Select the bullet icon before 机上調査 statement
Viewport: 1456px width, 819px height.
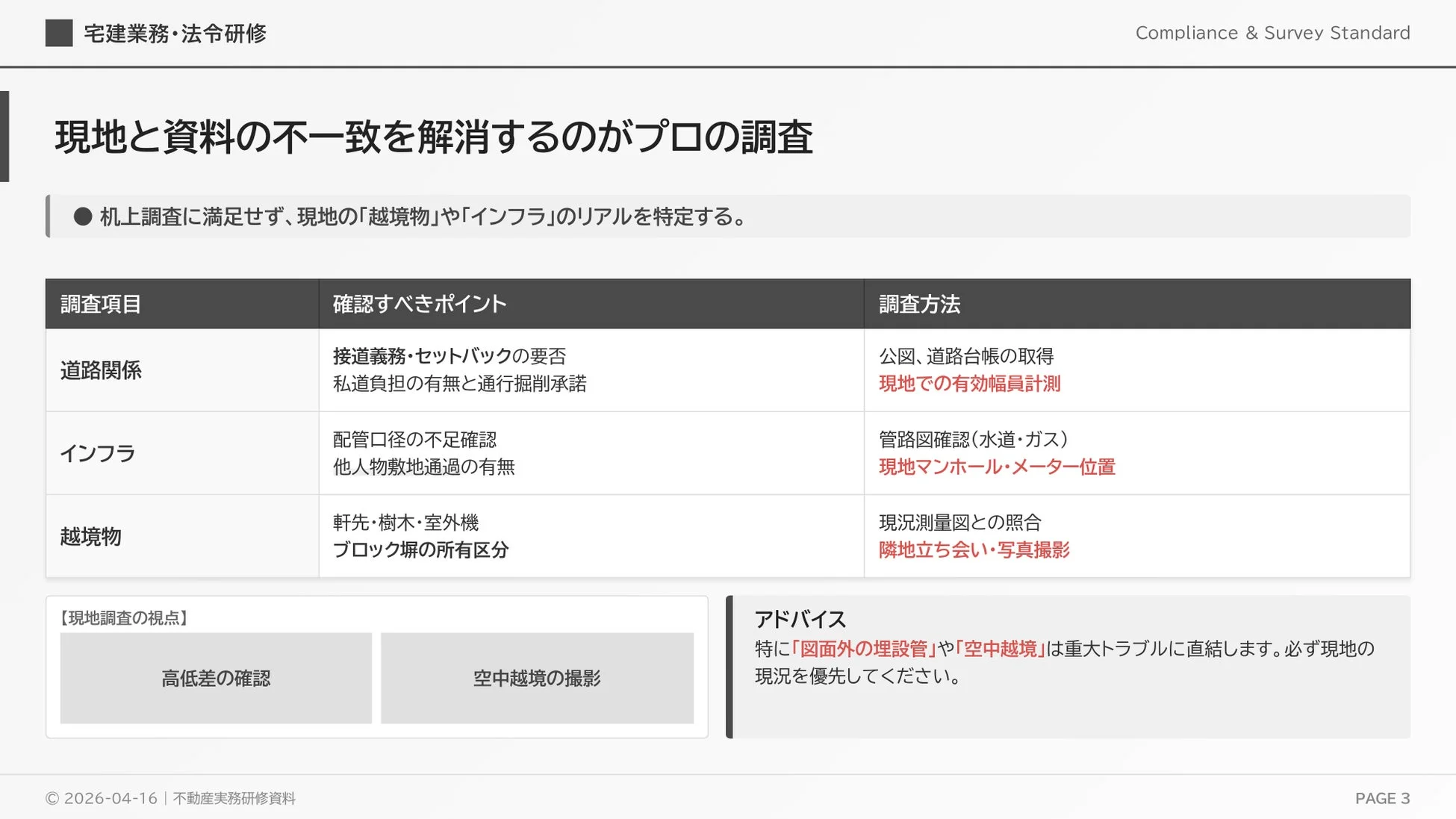[84, 218]
